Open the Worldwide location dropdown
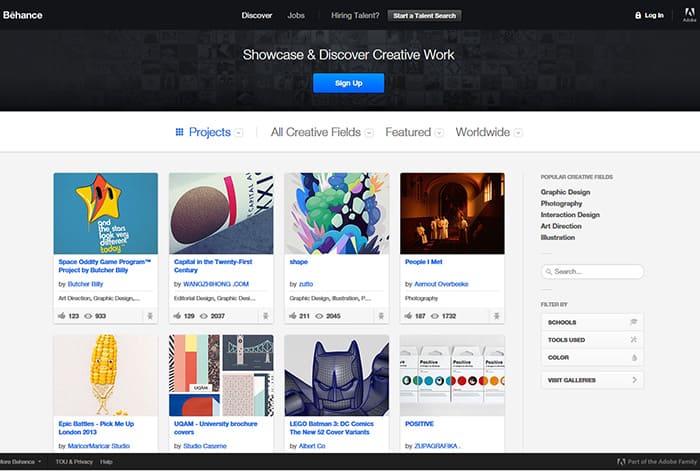 point(518,133)
